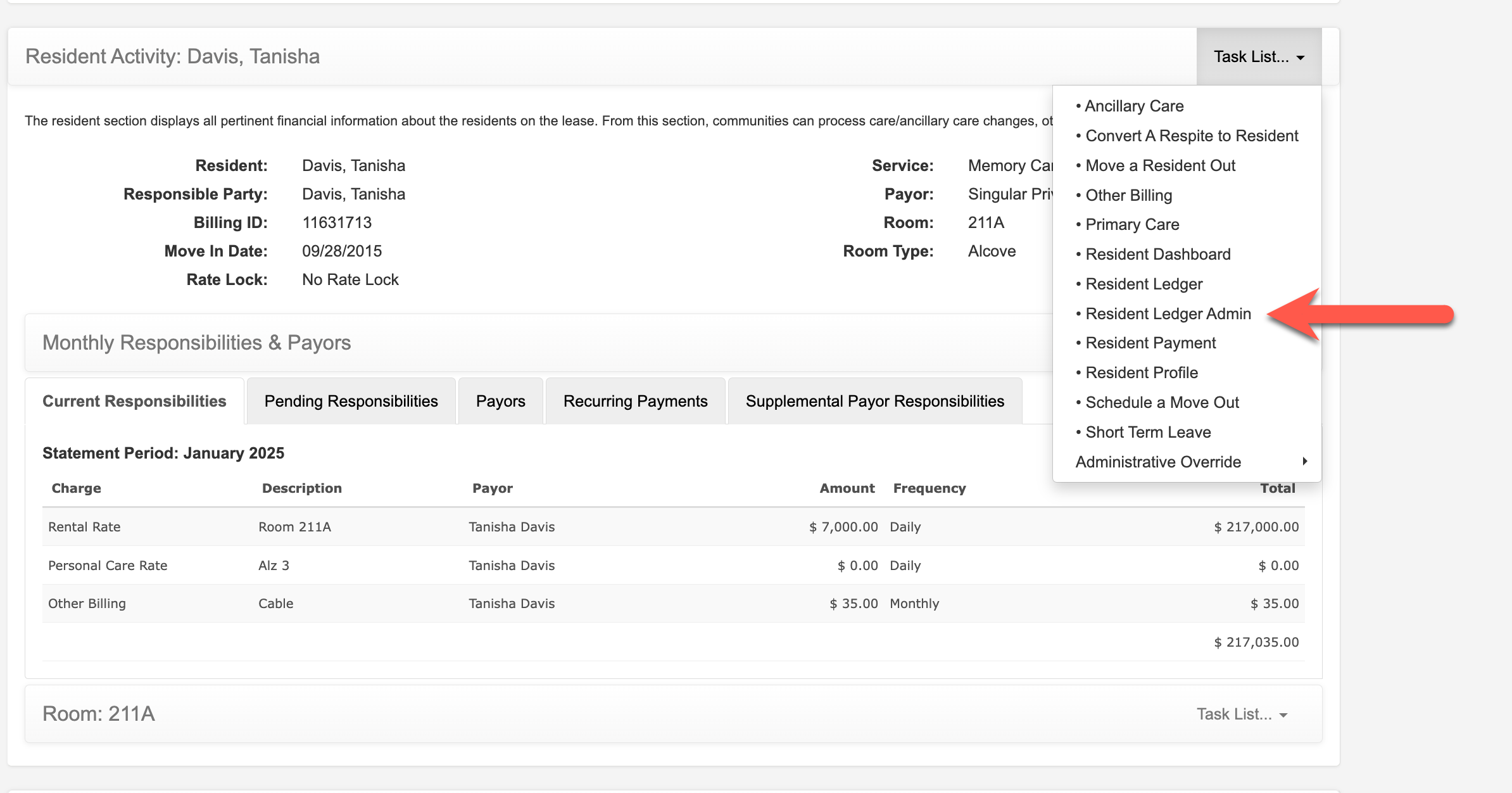Select Schedule a Move Out
1512x793 pixels.
pyautogui.click(x=1162, y=403)
